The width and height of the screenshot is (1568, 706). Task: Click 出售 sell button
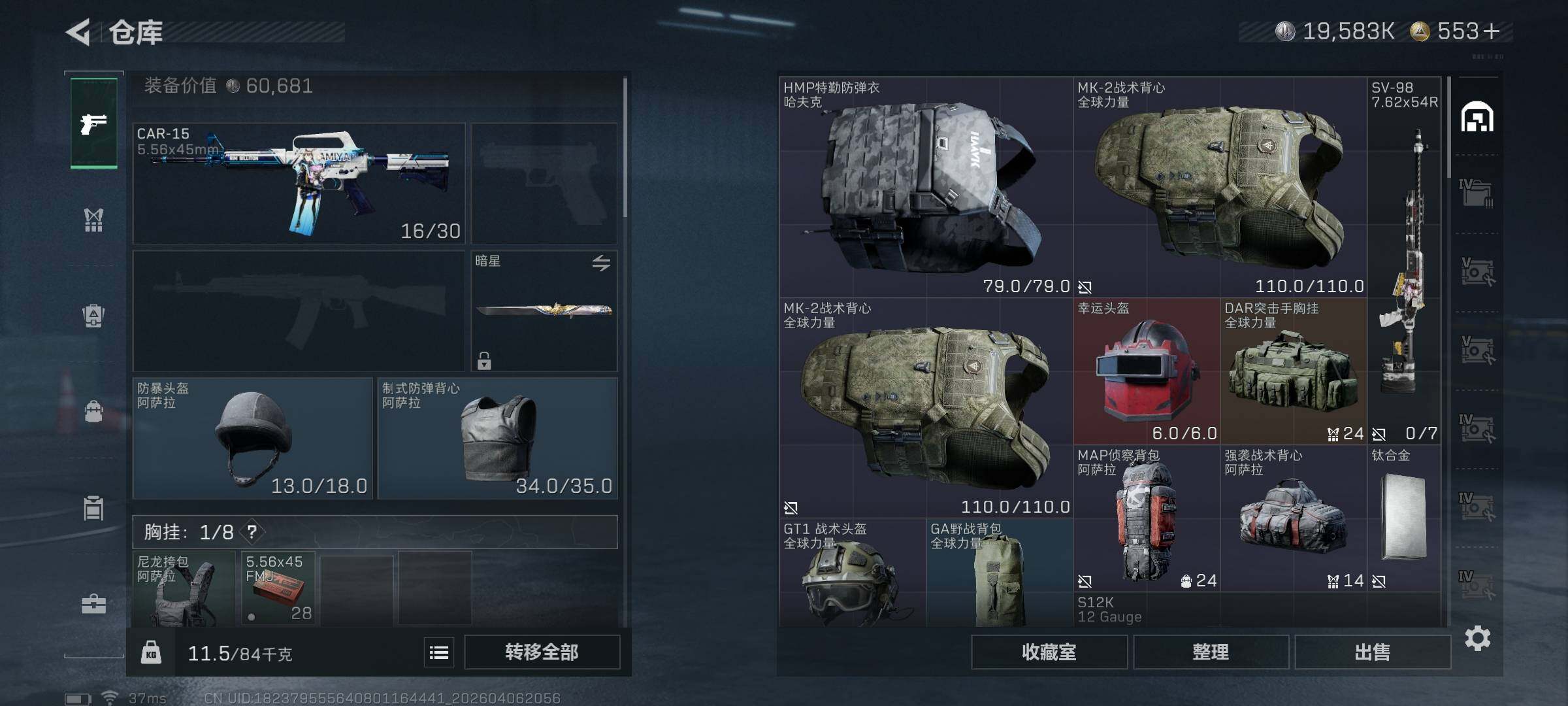pos(1373,652)
